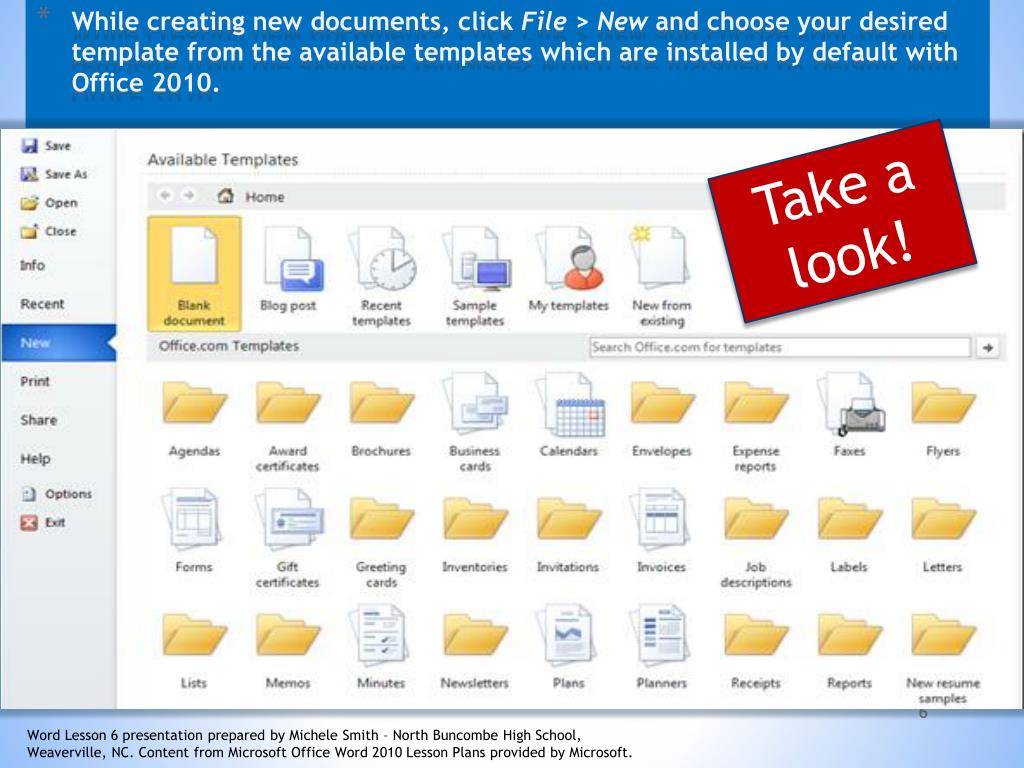The height and width of the screenshot is (768, 1024).
Task: Click Save in the File menu
Action: [46, 146]
